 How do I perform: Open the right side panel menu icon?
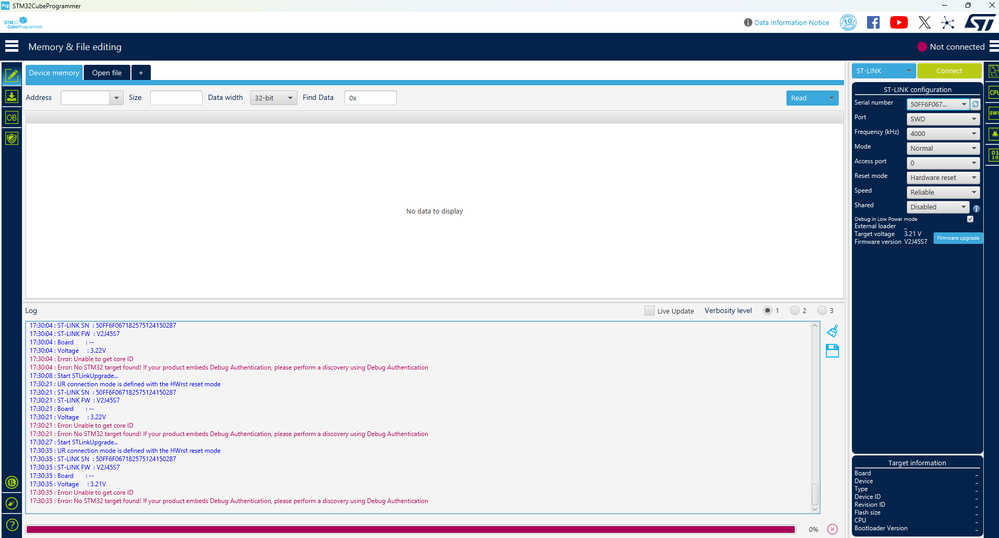[993, 47]
